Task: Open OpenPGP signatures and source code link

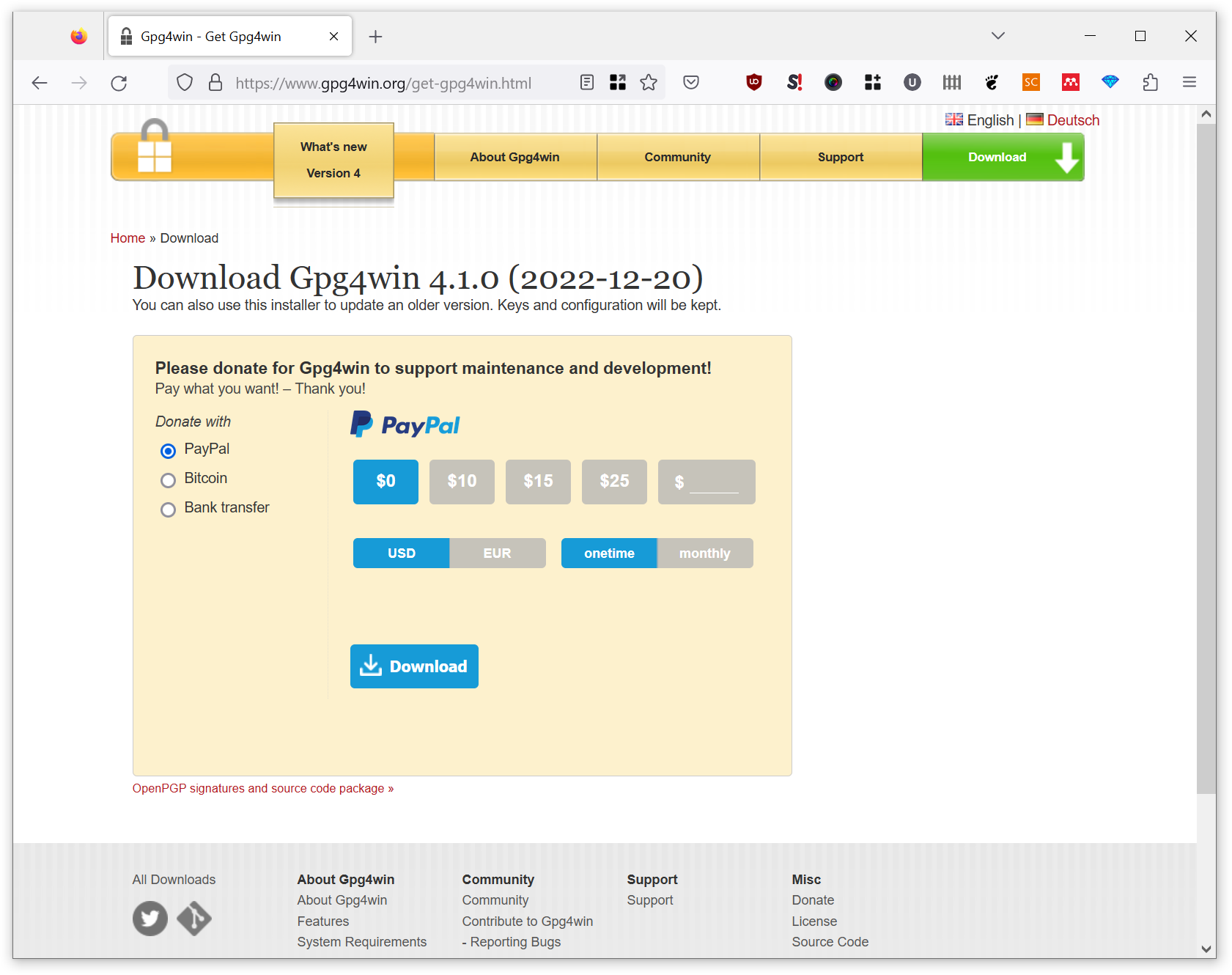Action: 263,788
